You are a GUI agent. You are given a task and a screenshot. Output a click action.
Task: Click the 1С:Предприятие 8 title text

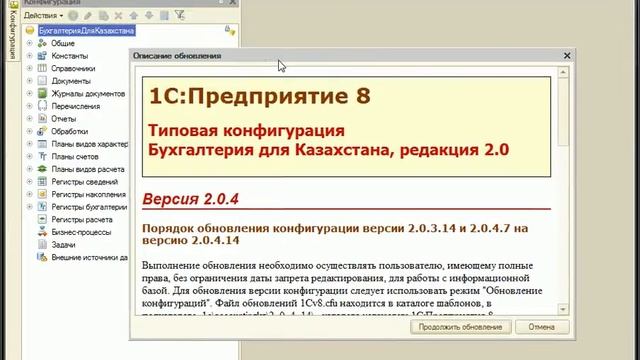click(x=260, y=96)
